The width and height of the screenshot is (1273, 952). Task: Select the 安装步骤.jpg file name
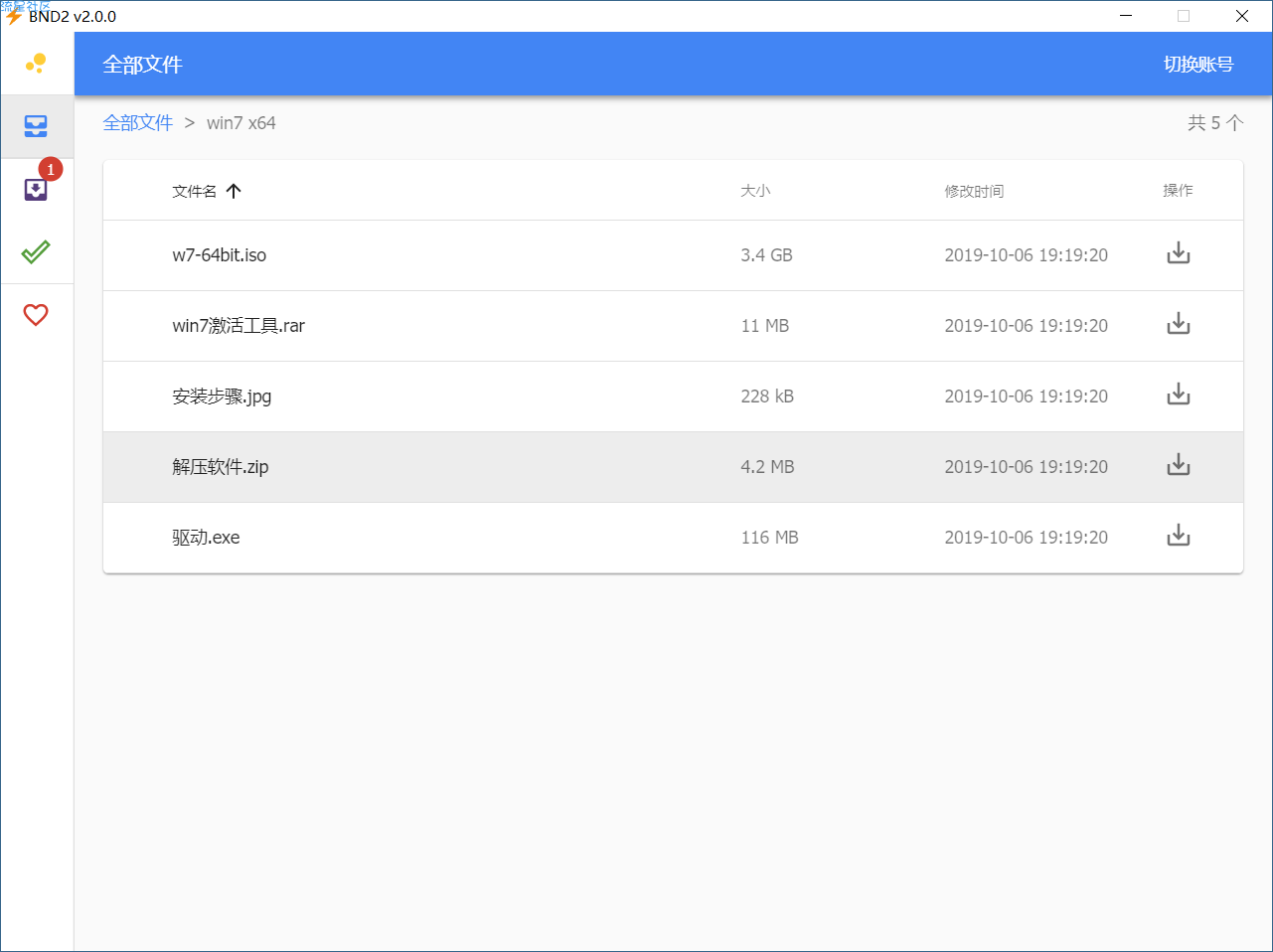pyautogui.click(x=222, y=397)
